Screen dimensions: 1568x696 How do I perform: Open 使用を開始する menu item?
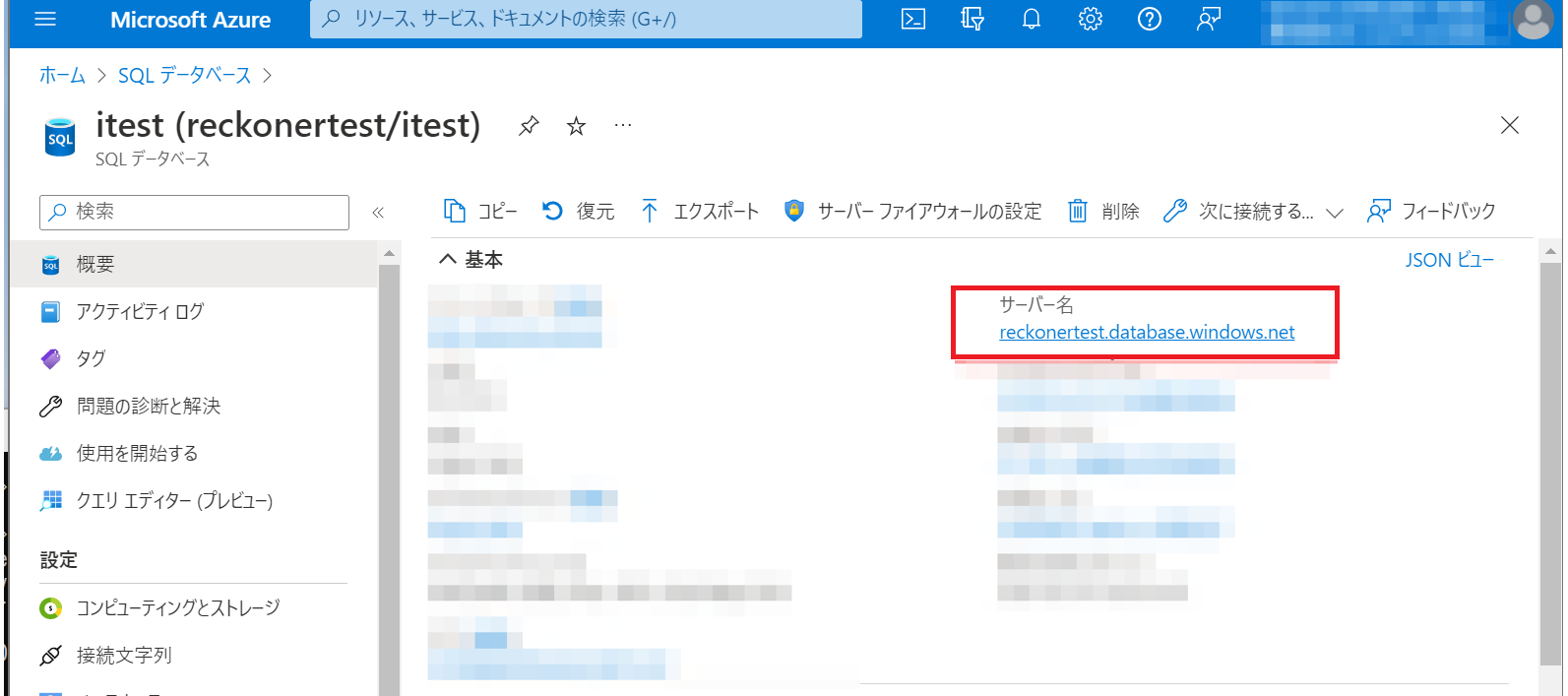point(194,453)
